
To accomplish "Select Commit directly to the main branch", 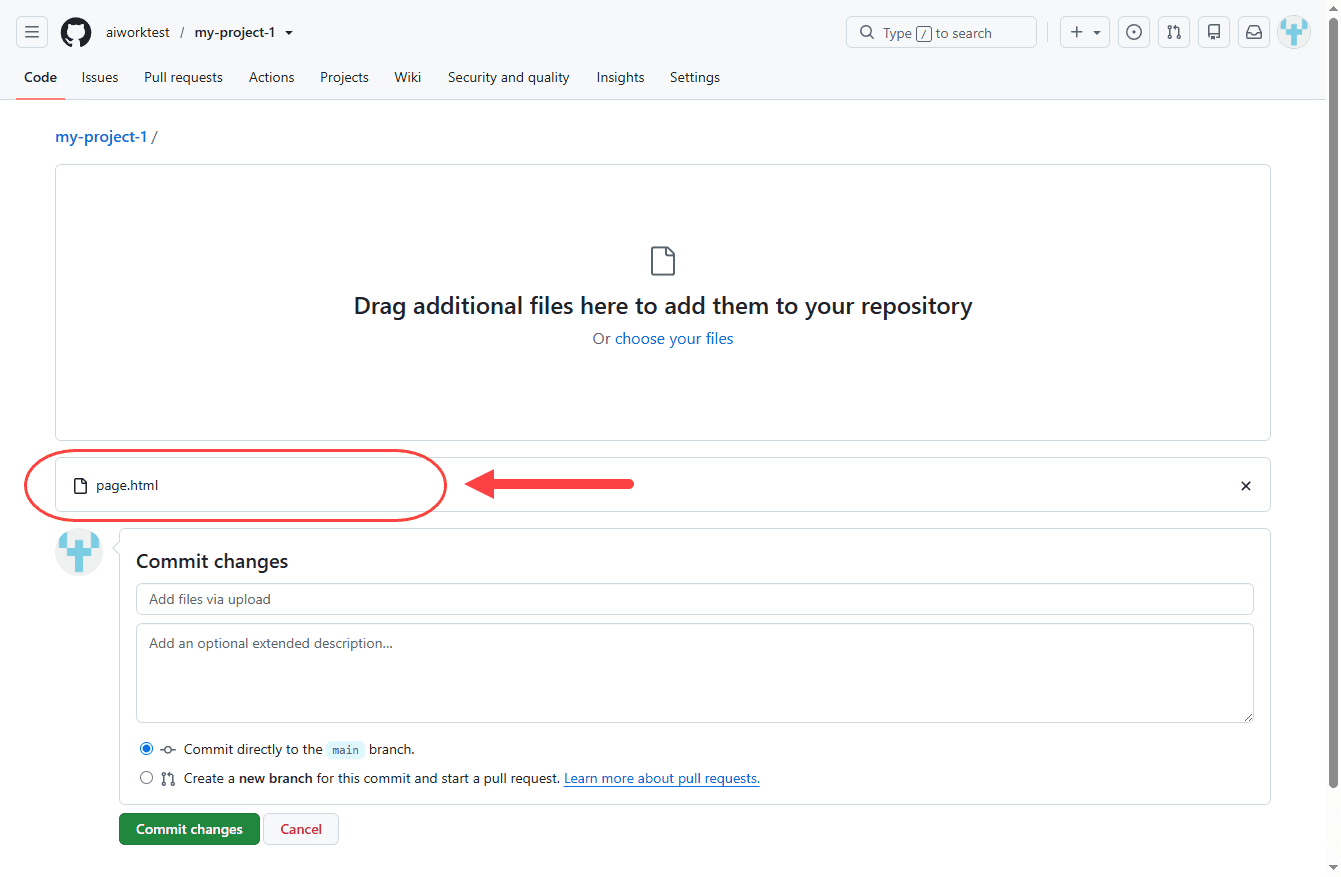I will click(147, 748).
